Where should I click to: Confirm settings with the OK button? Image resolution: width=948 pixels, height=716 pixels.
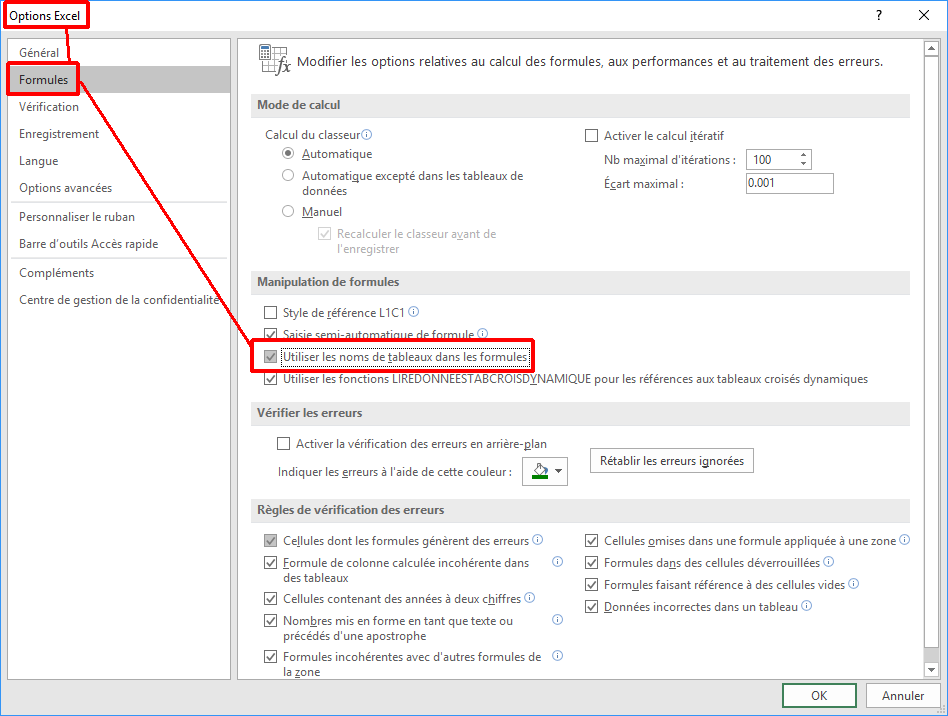(819, 695)
